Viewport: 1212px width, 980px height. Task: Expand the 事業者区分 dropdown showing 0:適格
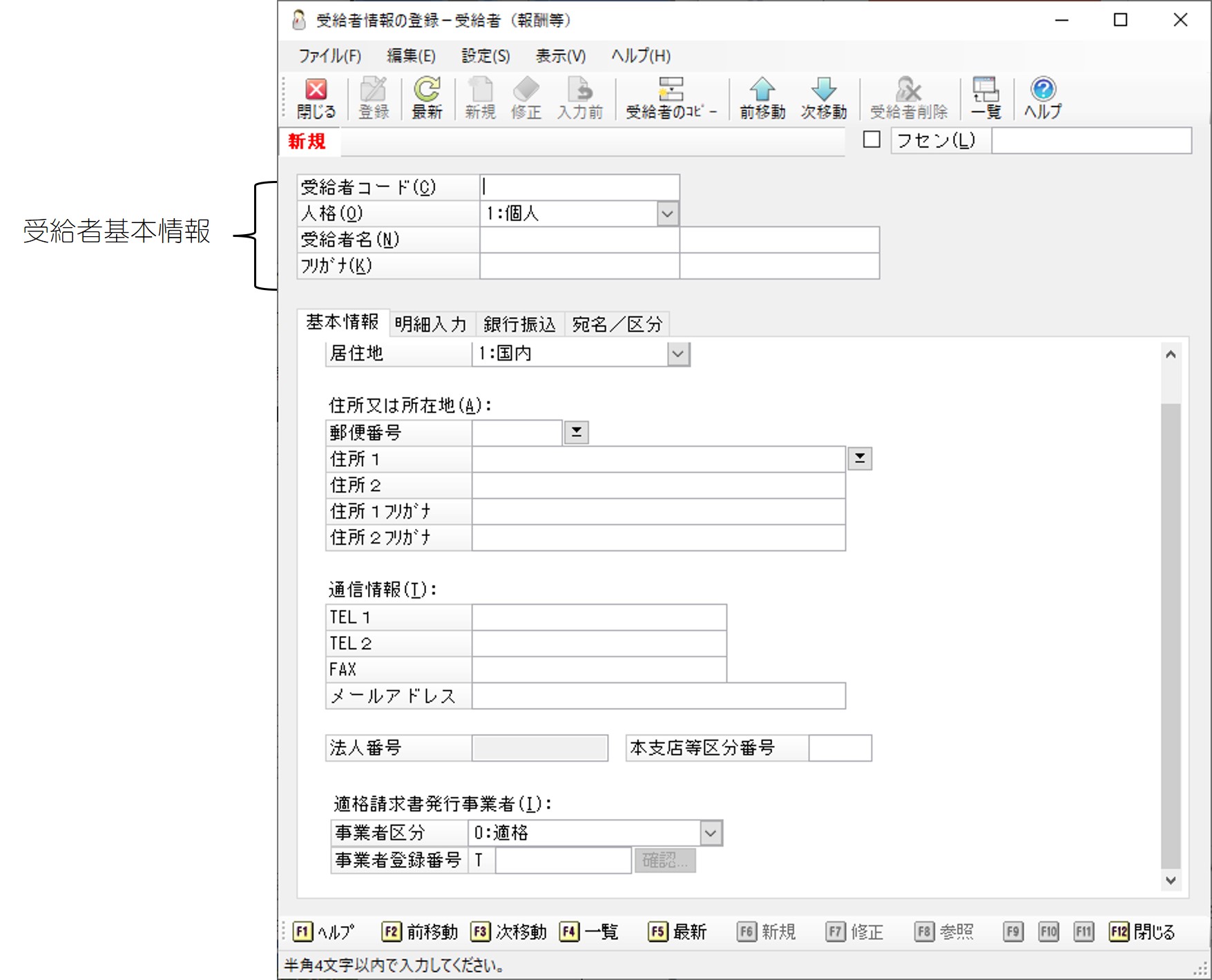tap(711, 834)
